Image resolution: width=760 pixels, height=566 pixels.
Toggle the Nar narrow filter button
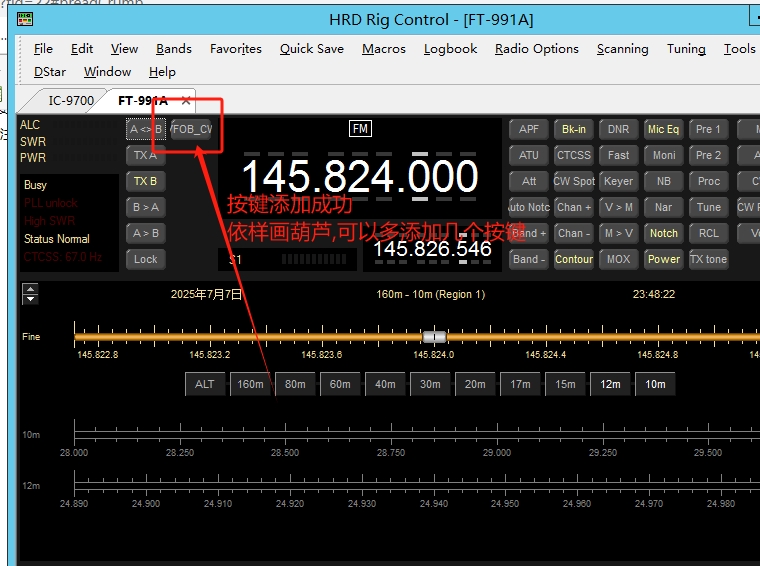pyautogui.click(x=664, y=207)
